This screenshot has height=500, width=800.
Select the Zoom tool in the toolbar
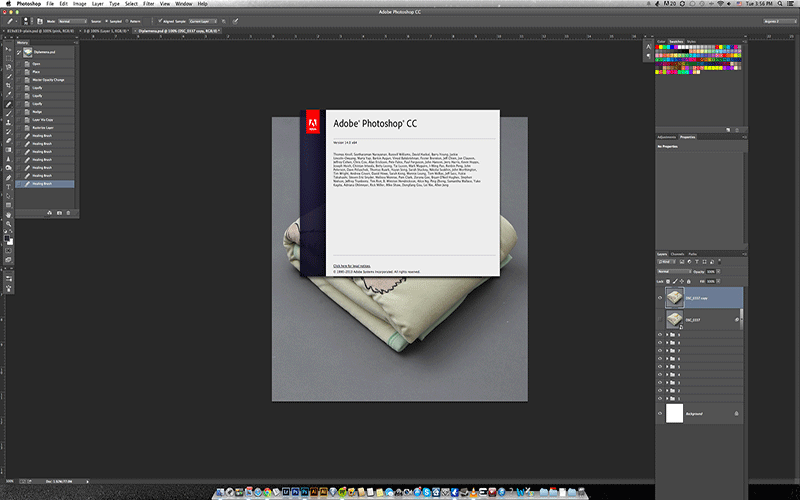9,223
